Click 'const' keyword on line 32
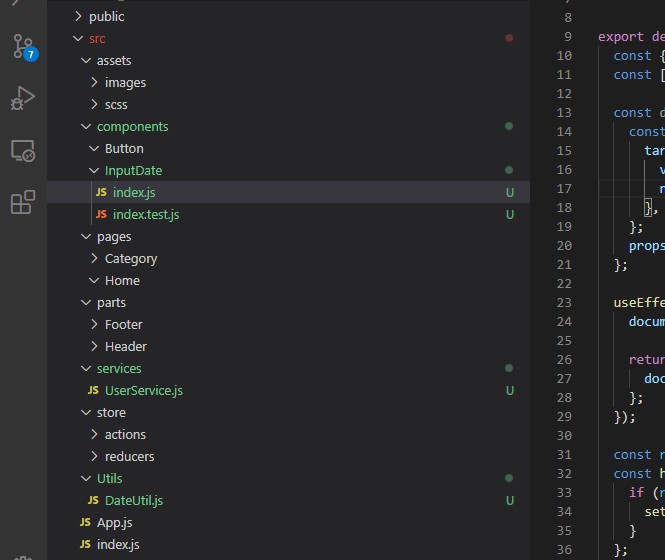This screenshot has height=560, width=665. click(x=632, y=473)
